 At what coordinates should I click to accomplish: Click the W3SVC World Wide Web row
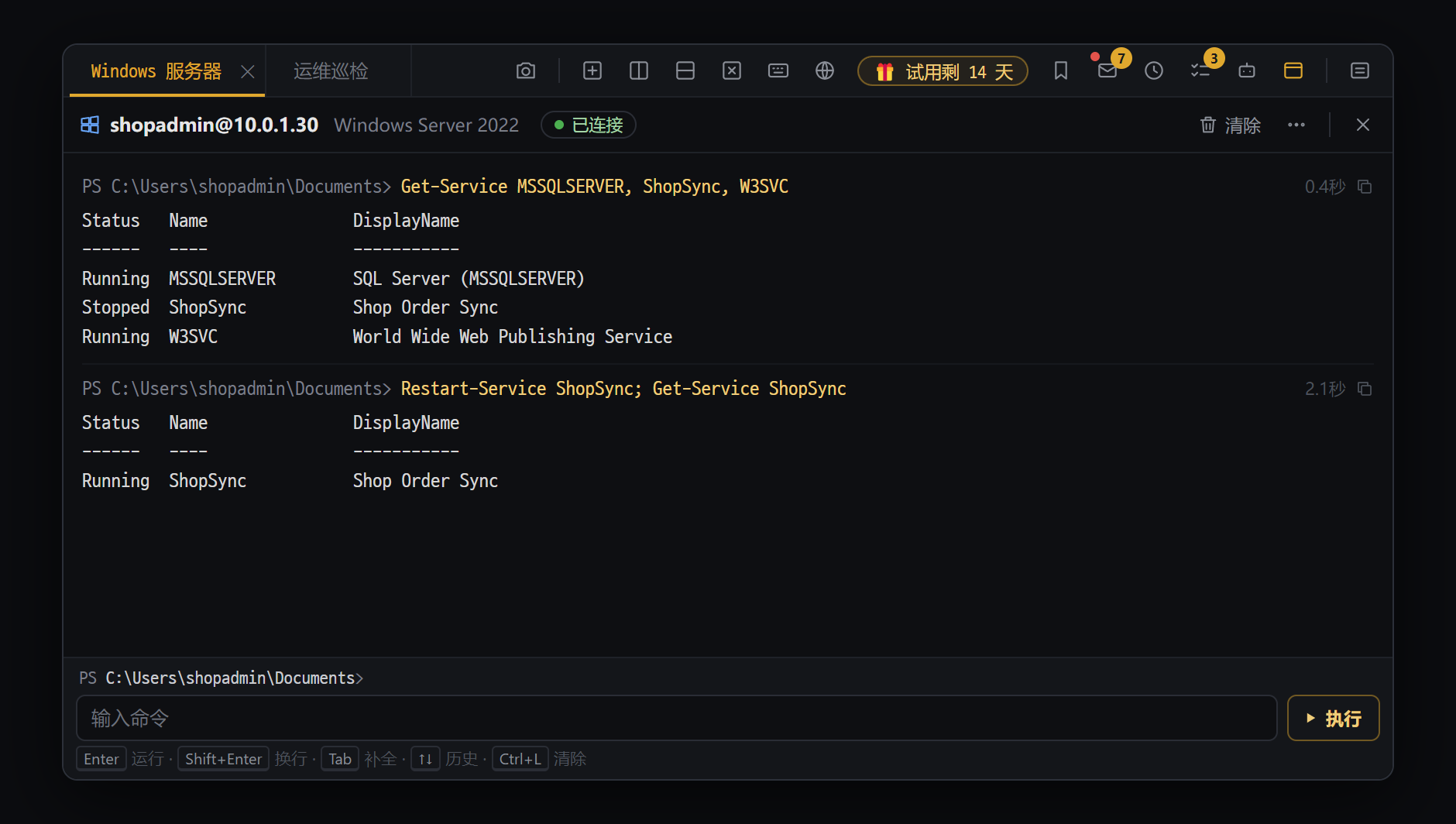(377, 337)
